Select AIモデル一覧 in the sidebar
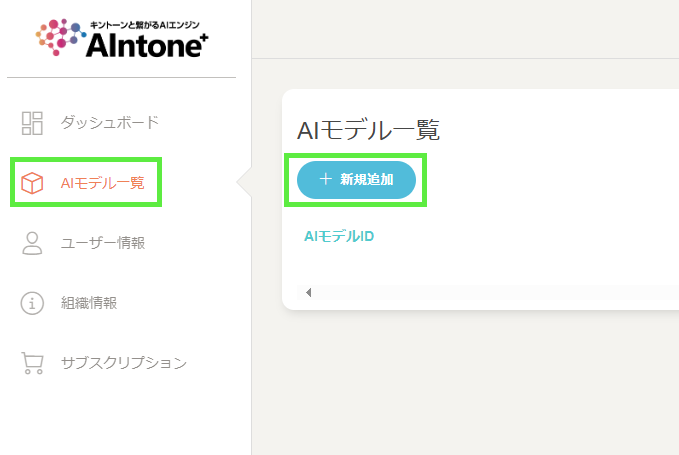Screen dimensions: 679x455 click(x=102, y=183)
